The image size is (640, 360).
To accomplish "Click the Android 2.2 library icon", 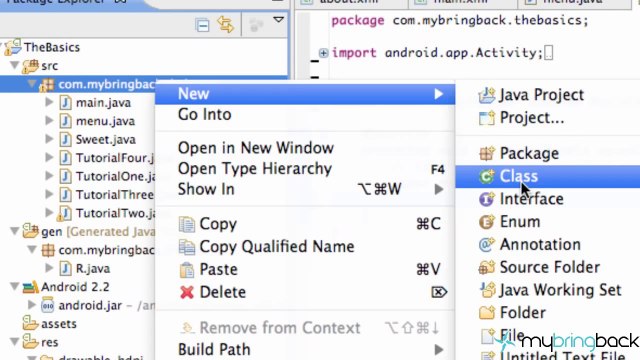I will tap(31, 287).
